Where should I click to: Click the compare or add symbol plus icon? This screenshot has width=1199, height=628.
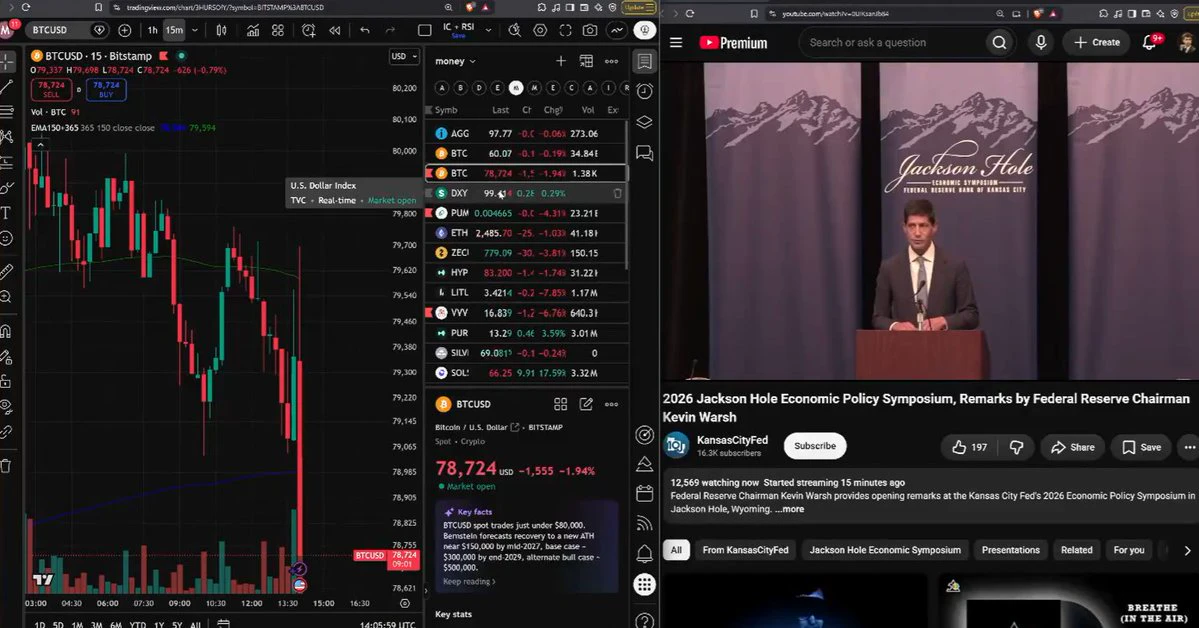(x=125, y=30)
